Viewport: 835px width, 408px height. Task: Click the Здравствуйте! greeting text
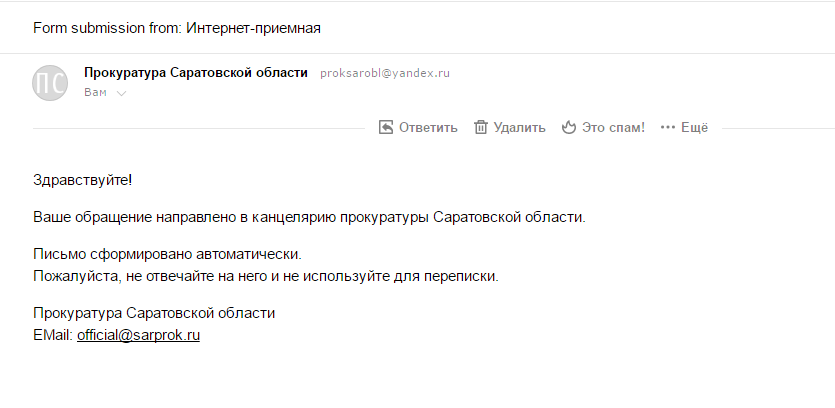point(83,180)
